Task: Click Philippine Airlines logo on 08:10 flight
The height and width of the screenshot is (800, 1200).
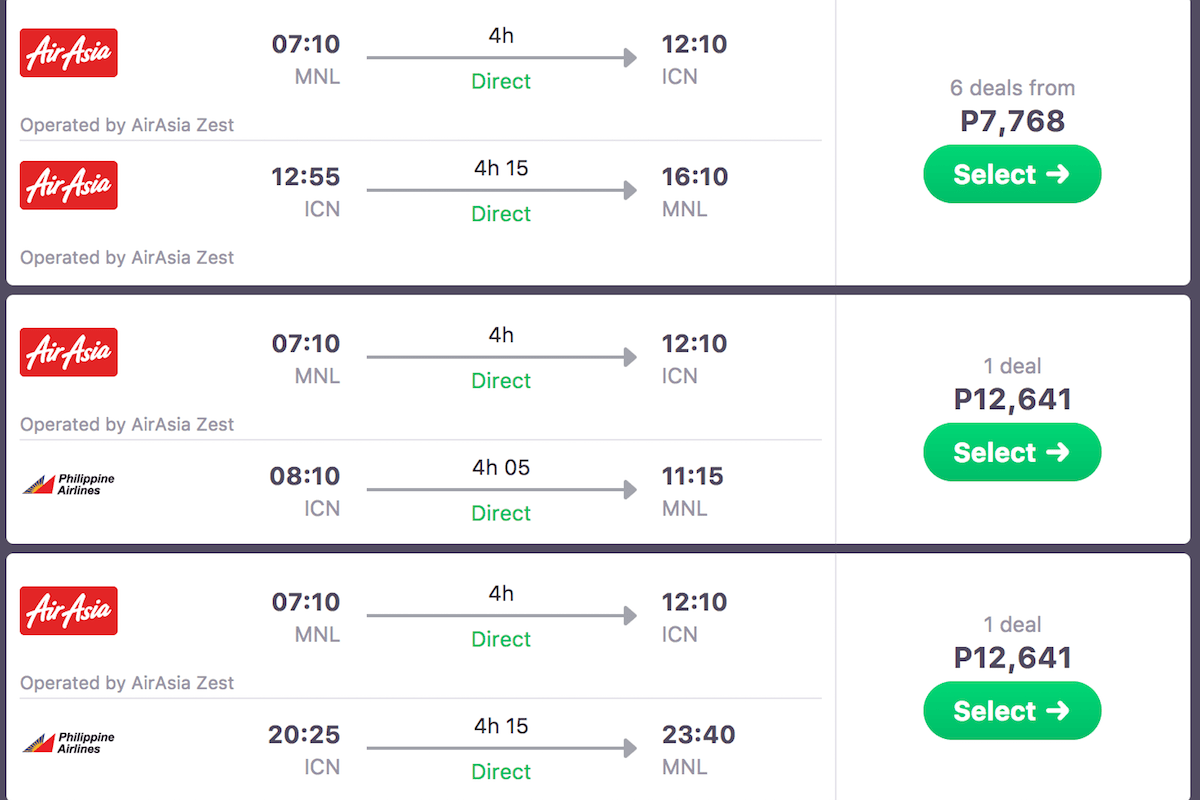Action: coord(69,485)
